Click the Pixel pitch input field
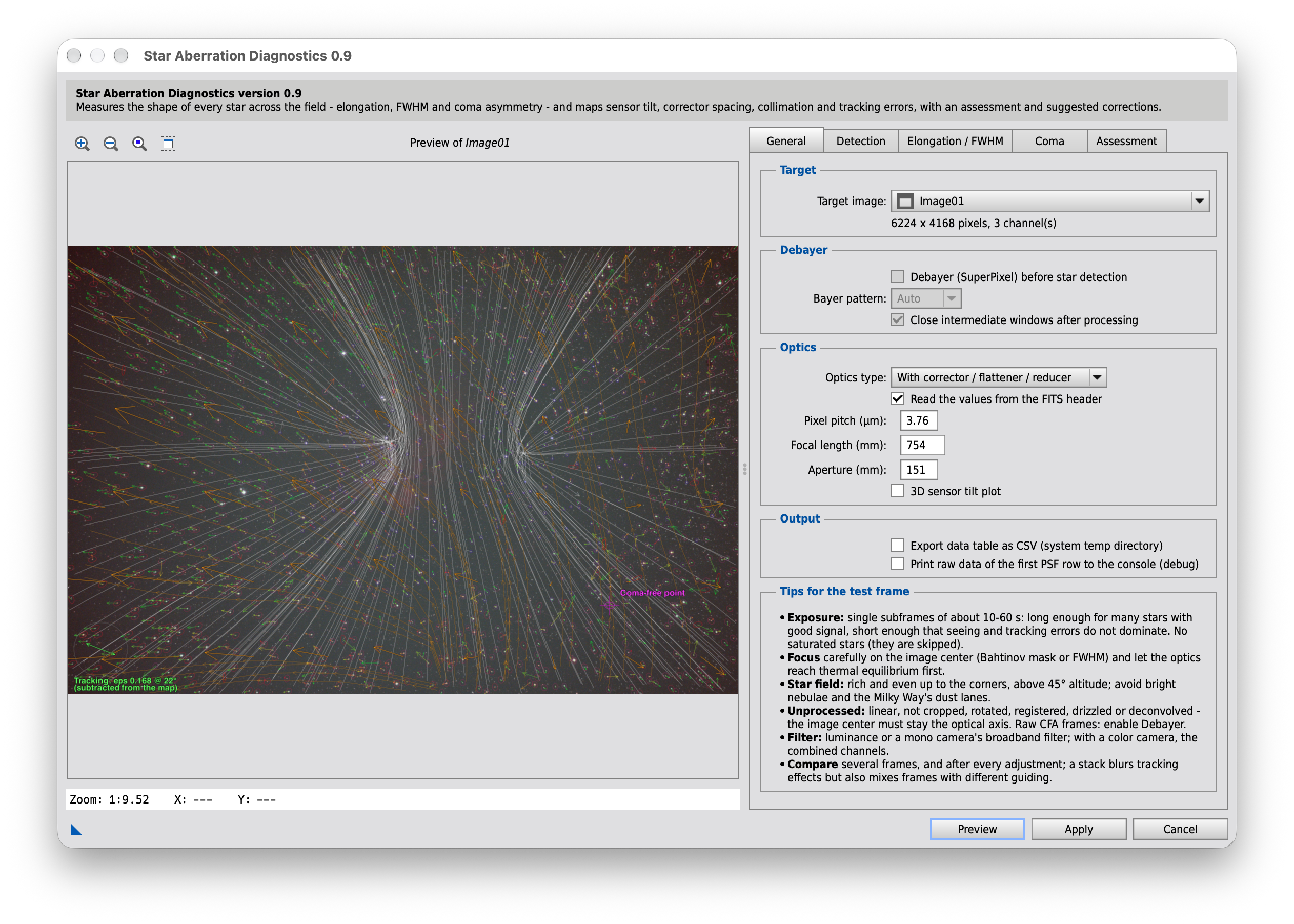This screenshot has height=924, width=1294. click(919, 420)
